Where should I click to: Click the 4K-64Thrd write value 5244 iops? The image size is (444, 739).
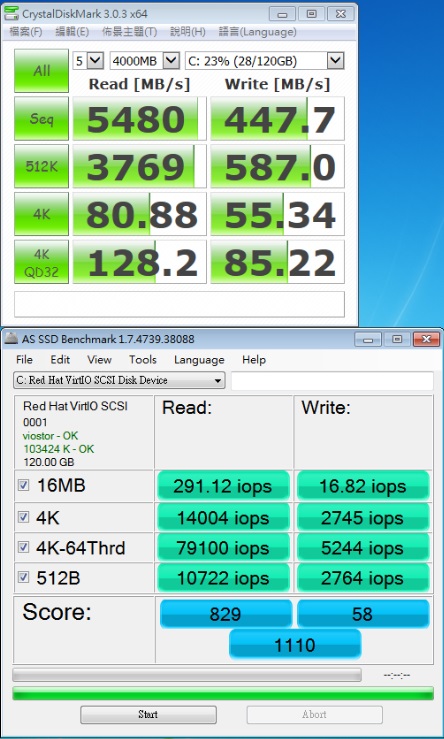(x=363, y=548)
